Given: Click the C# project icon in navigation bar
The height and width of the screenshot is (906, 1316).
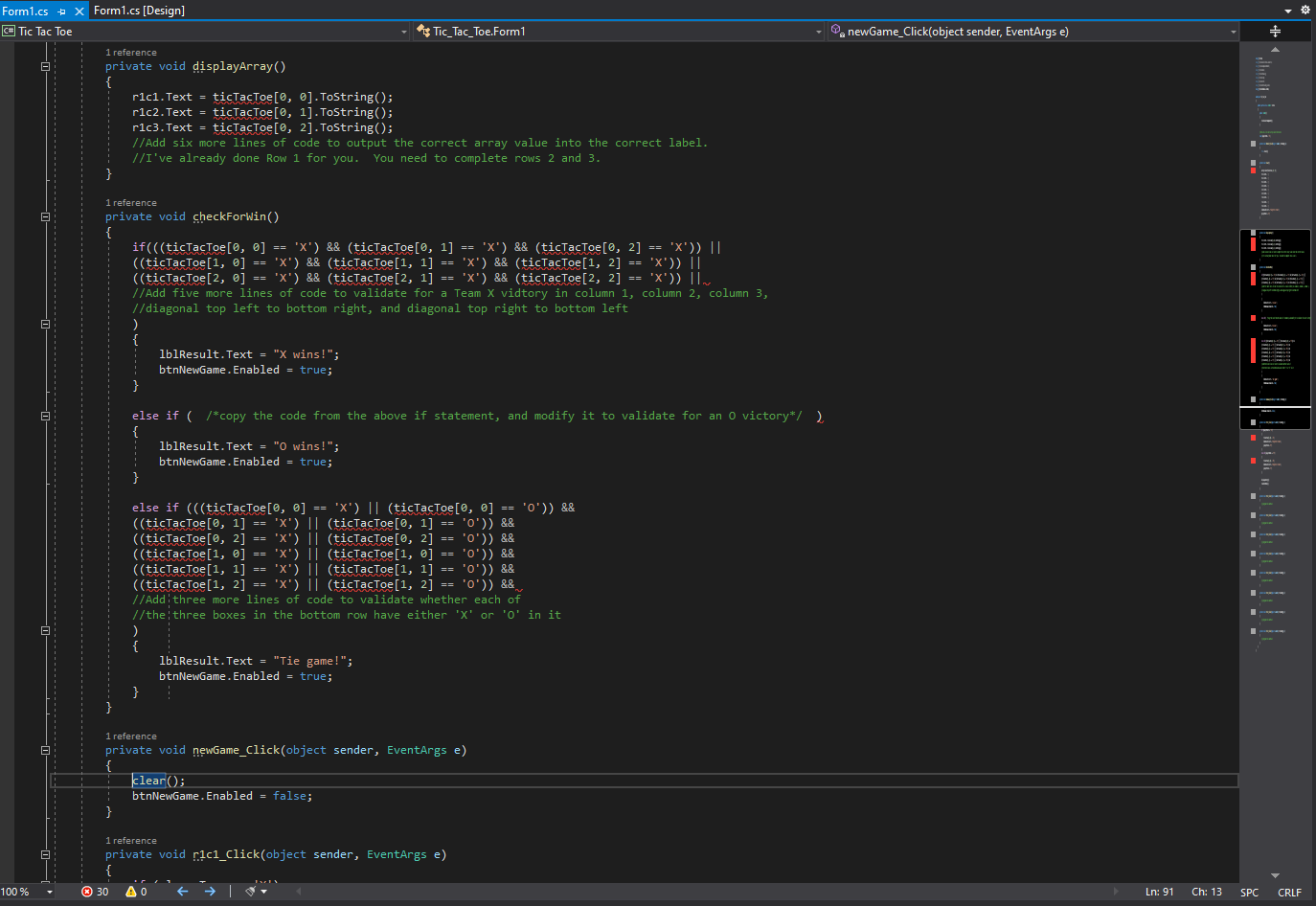Looking at the screenshot, I should [x=9, y=32].
